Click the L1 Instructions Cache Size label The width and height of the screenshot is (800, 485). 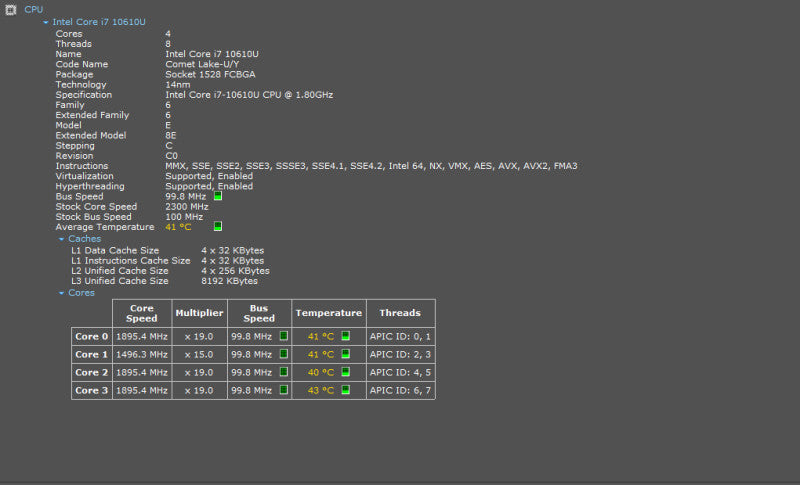coord(131,261)
